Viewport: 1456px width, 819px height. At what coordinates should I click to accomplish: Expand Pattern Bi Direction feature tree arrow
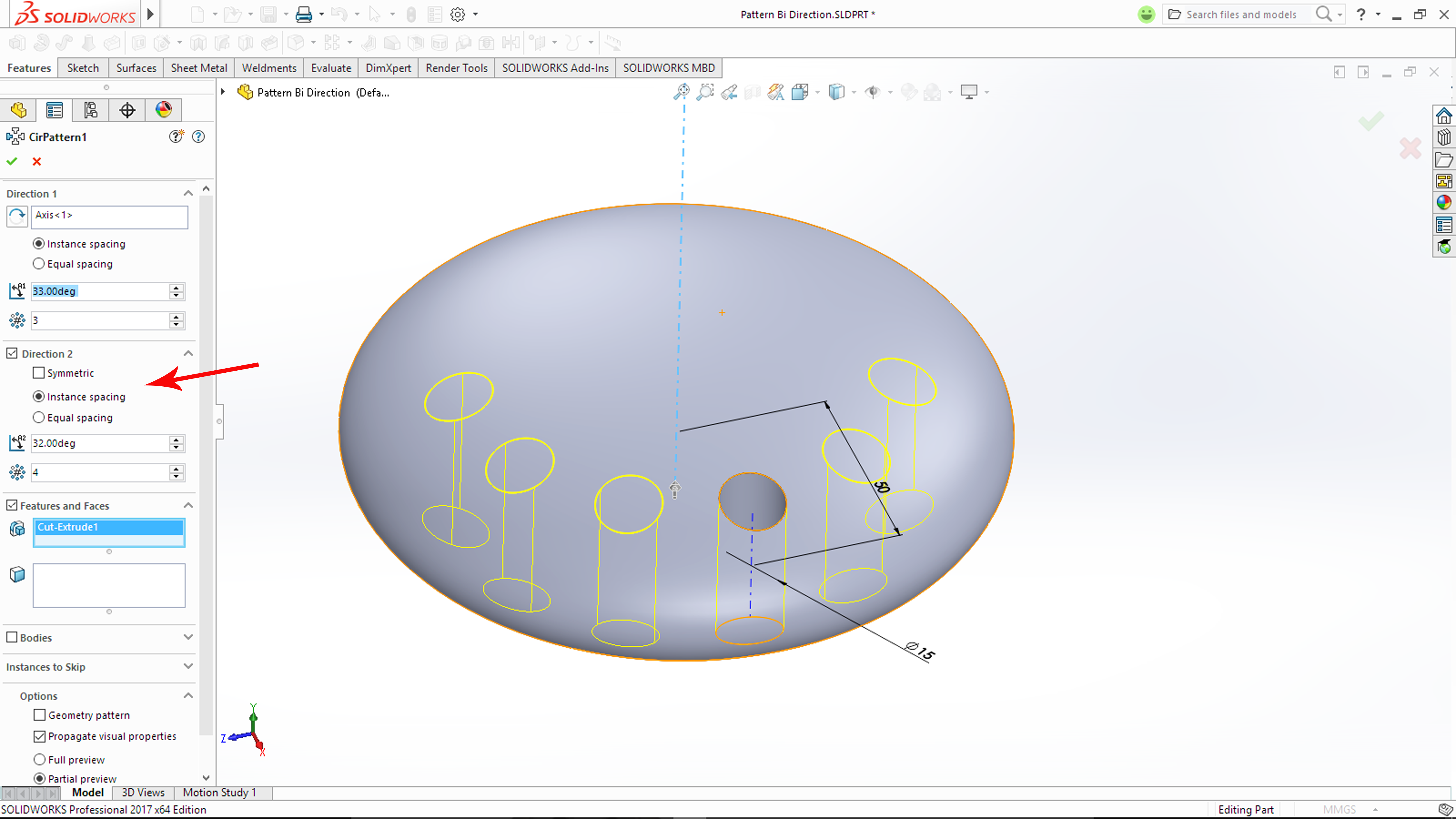point(223,92)
